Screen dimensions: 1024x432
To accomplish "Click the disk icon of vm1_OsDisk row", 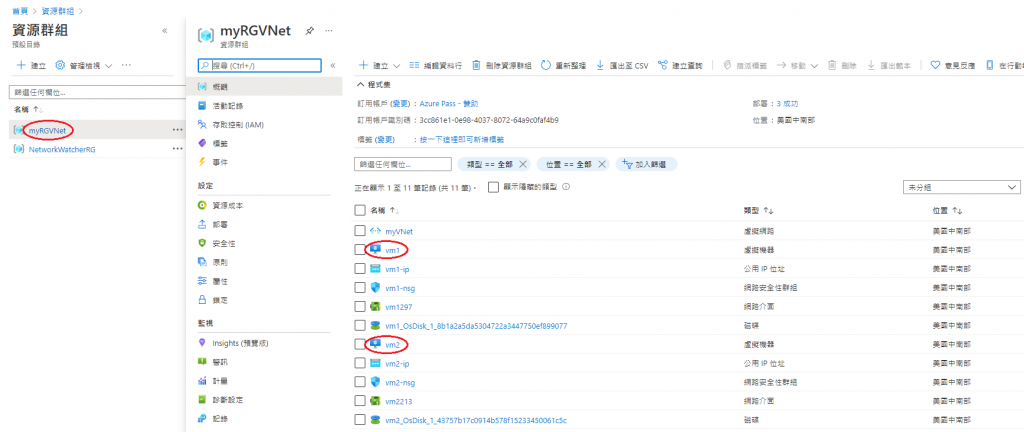I will click(x=376, y=326).
